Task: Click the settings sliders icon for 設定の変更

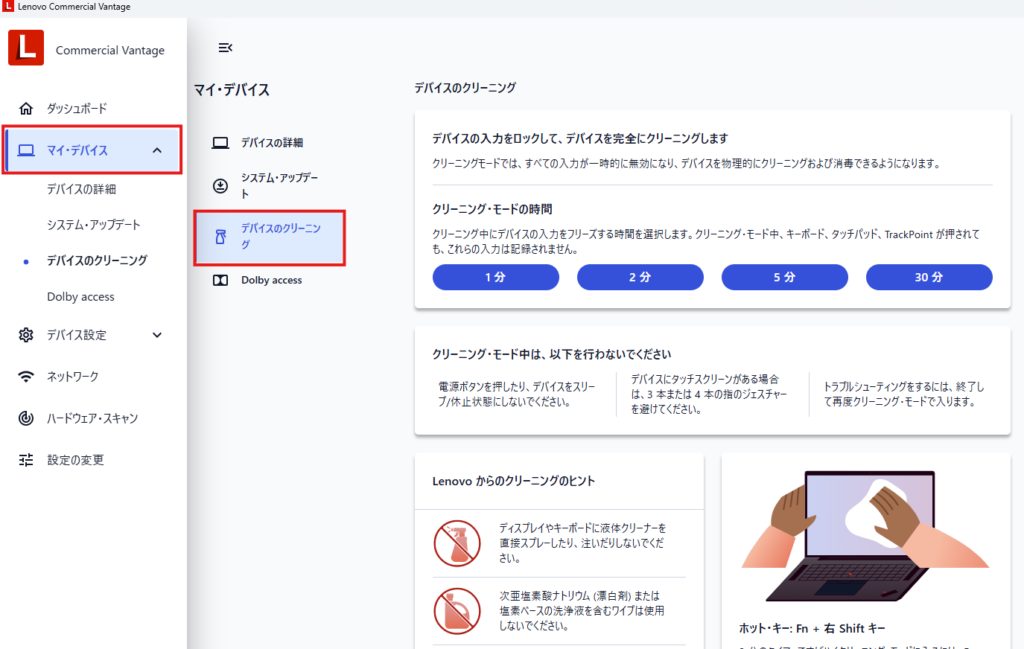Action: coord(27,461)
